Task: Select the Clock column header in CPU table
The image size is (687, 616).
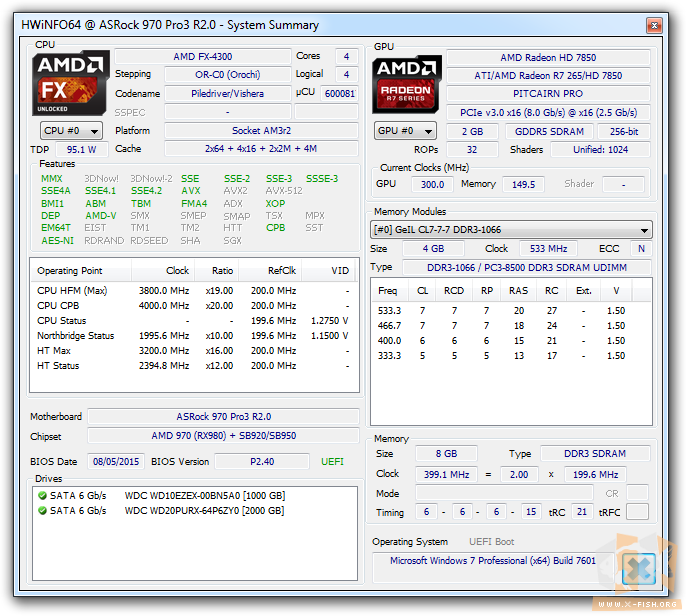Action: (x=163, y=271)
